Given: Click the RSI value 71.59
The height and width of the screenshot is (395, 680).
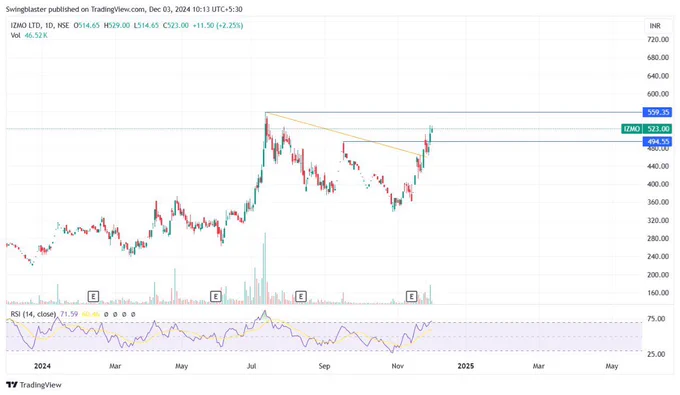Looking at the screenshot, I should tap(69, 314).
